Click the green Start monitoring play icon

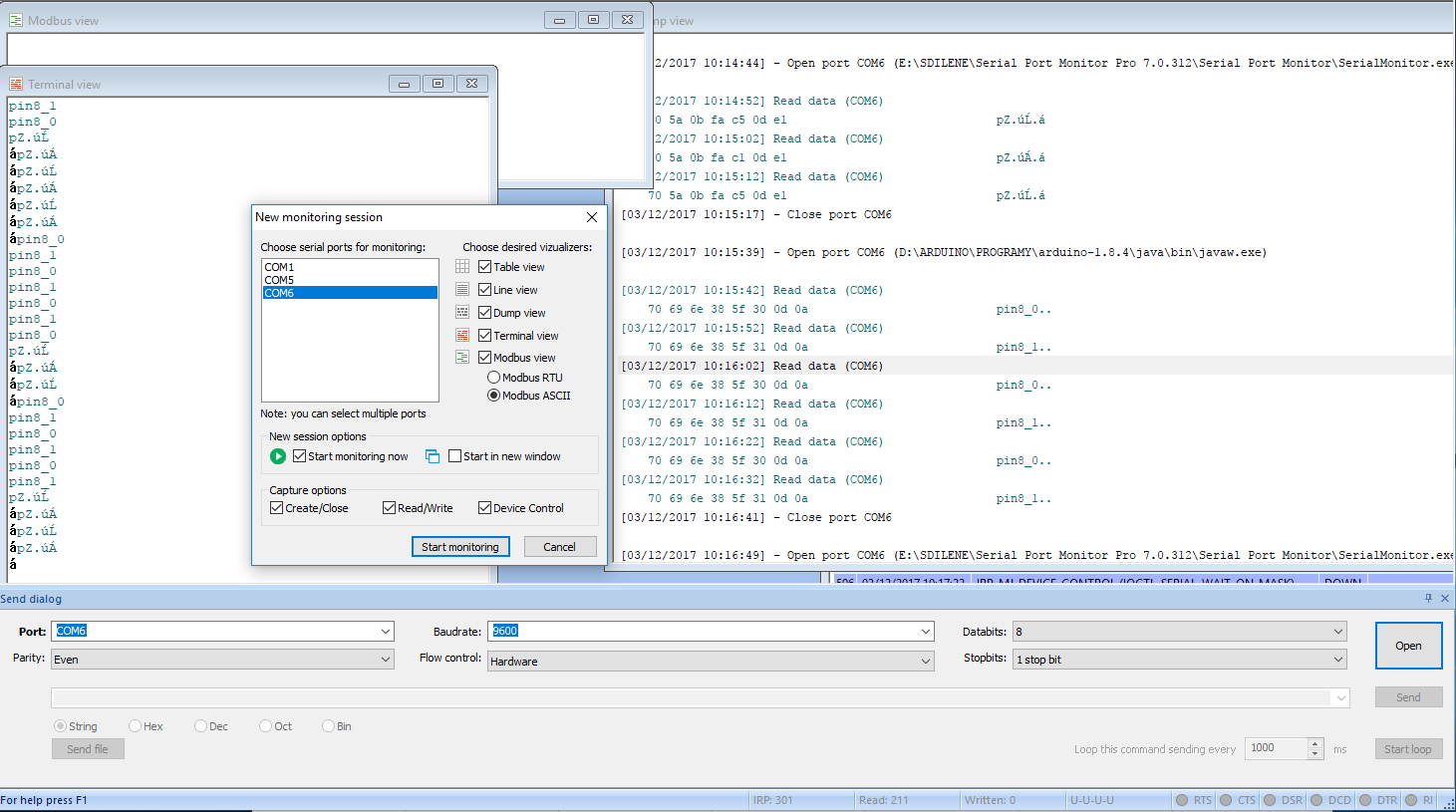pyautogui.click(x=278, y=456)
